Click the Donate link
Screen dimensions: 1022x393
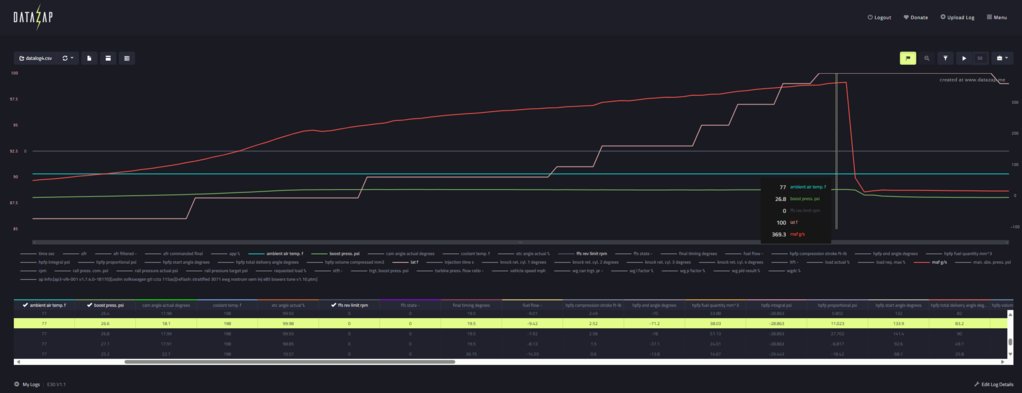click(915, 18)
